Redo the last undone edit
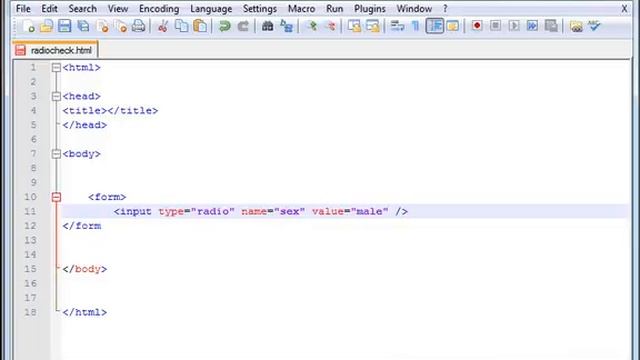The height and width of the screenshot is (360, 640). coord(243,26)
